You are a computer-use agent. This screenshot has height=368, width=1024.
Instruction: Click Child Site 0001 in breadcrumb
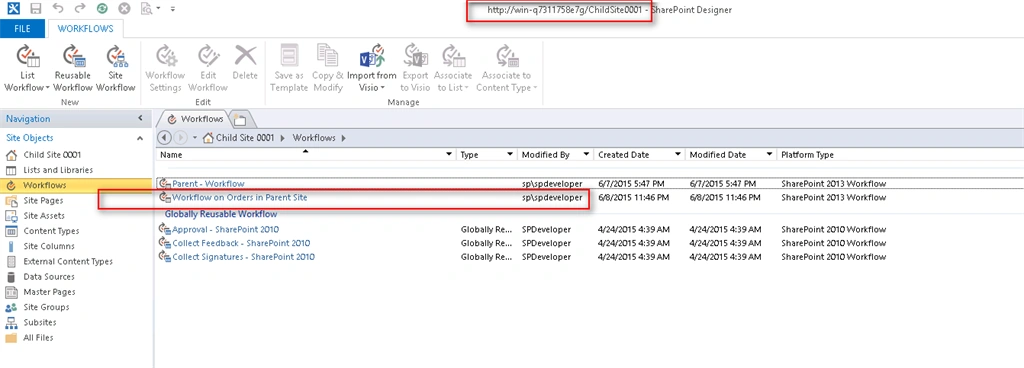click(245, 138)
